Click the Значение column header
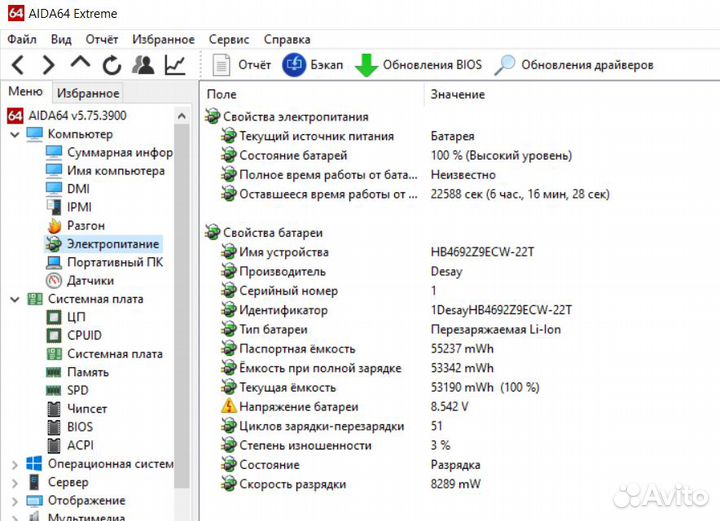 pyautogui.click(x=458, y=94)
